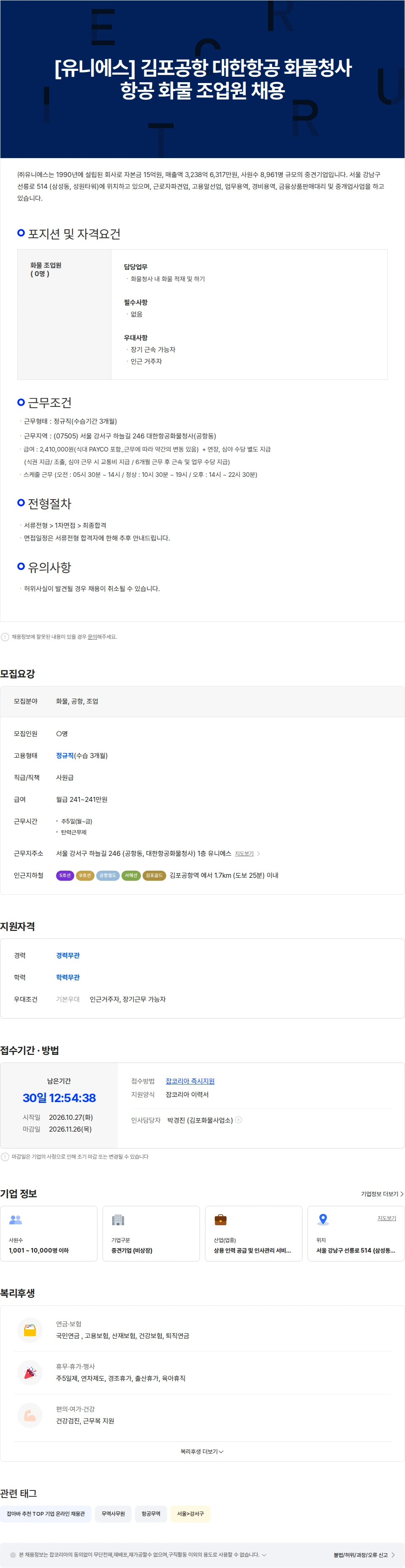The width and height of the screenshot is (405, 1568).
Task: Click the remaining time countdown 30일
Action: [x=59, y=1097]
